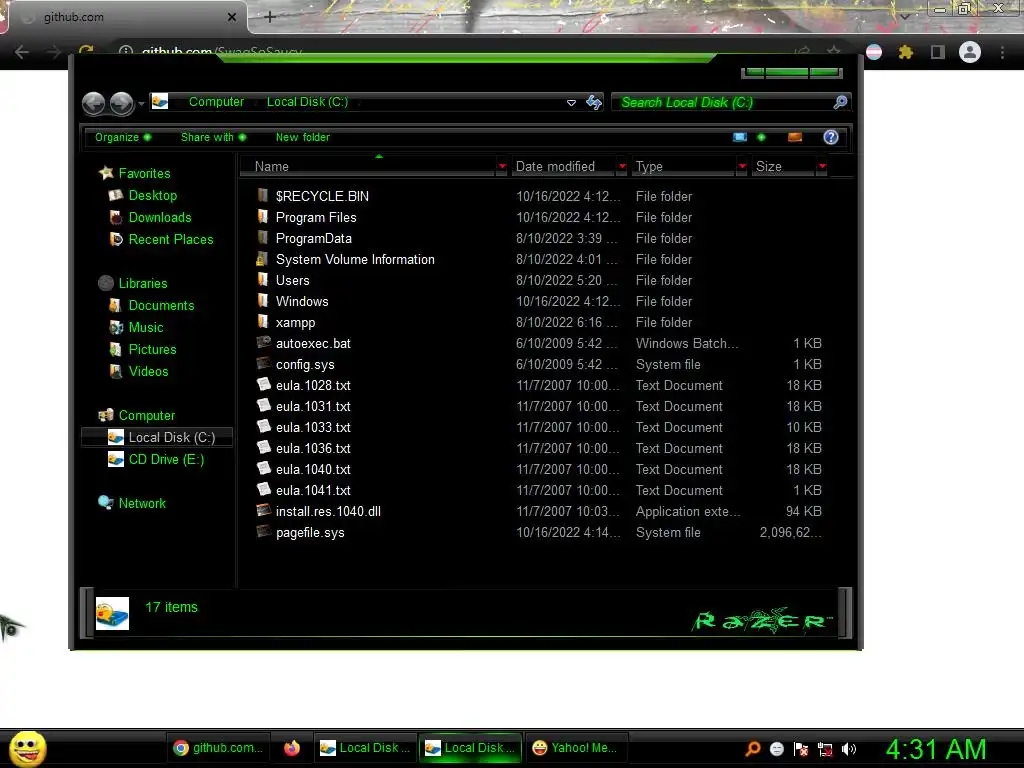Open the Documents library
The image size is (1024, 768).
pyautogui.click(x=151, y=306)
